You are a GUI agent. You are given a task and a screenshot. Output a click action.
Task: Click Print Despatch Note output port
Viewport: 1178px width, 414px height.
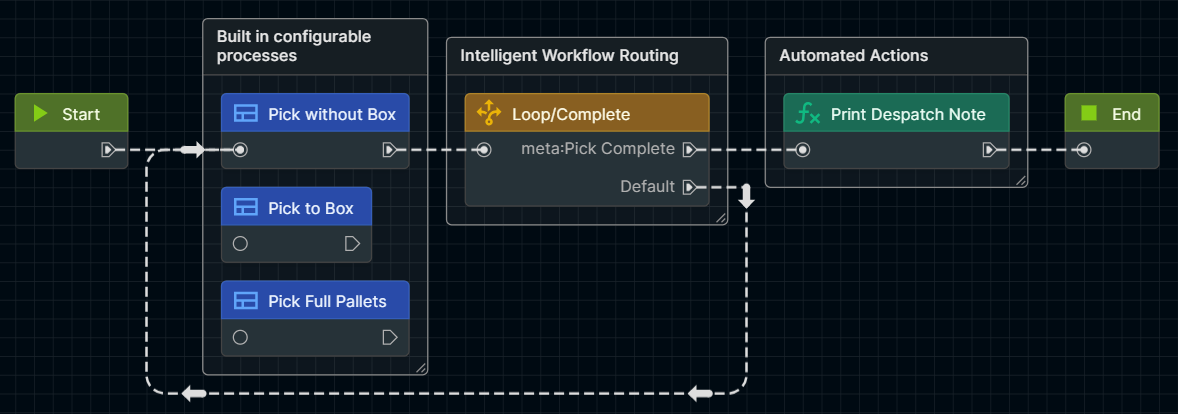pyautogui.click(x=989, y=150)
